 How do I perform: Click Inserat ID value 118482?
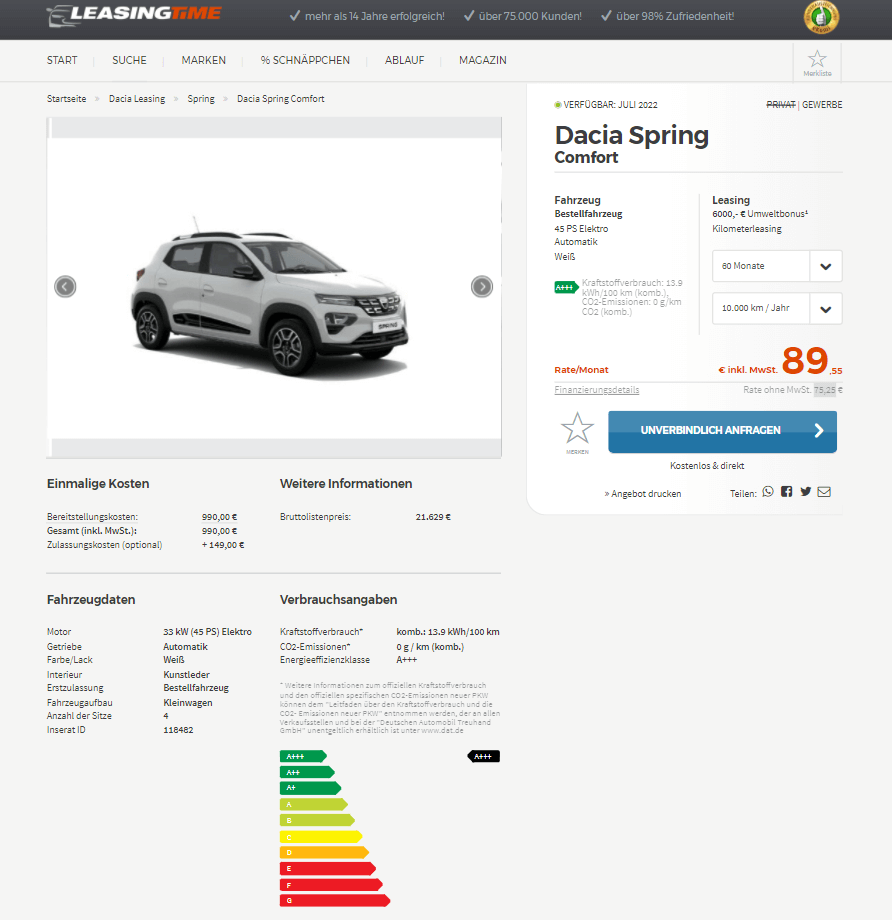click(x=178, y=730)
